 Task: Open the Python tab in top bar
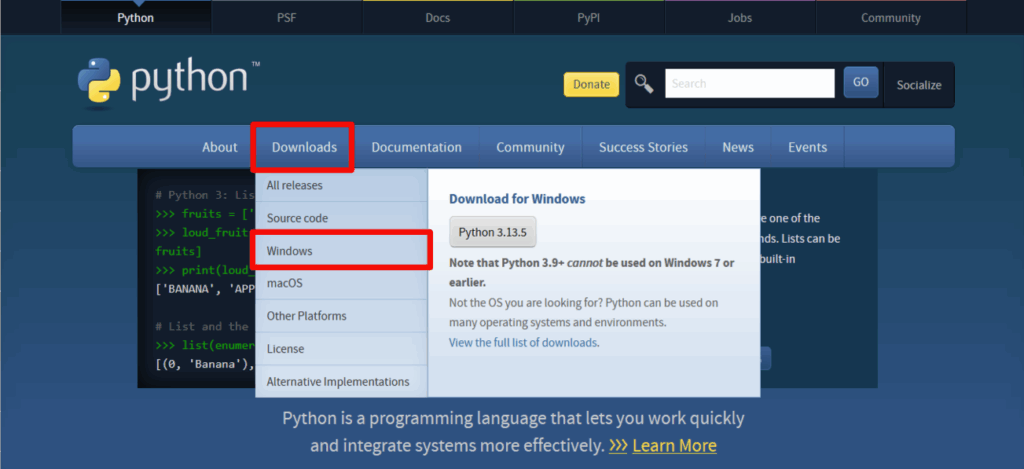click(136, 18)
